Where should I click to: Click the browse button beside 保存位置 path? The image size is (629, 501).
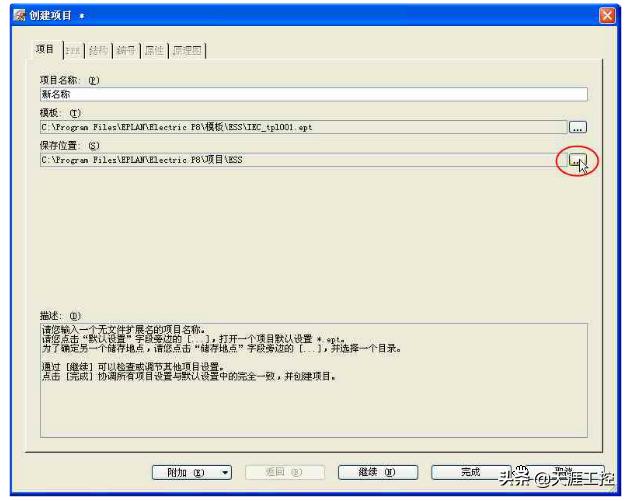point(577,160)
